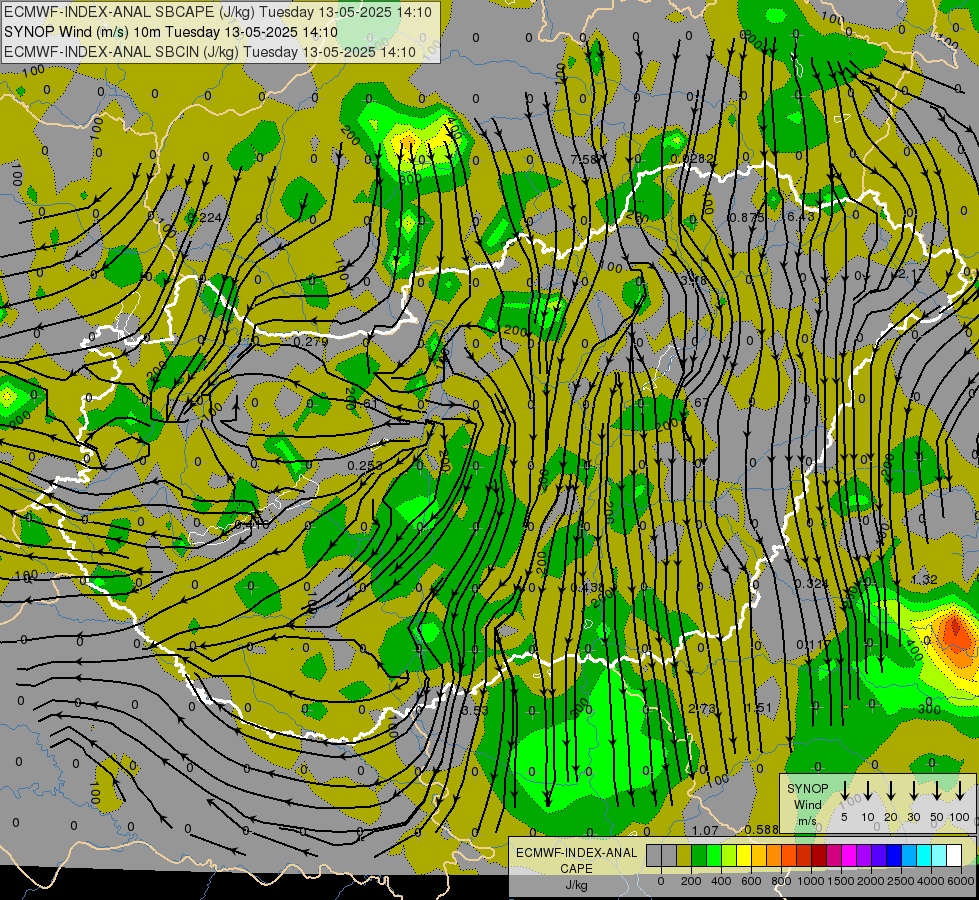979x900 pixels.
Task: Click the '1000' tick on the CAPE scale
Action: 811,881
